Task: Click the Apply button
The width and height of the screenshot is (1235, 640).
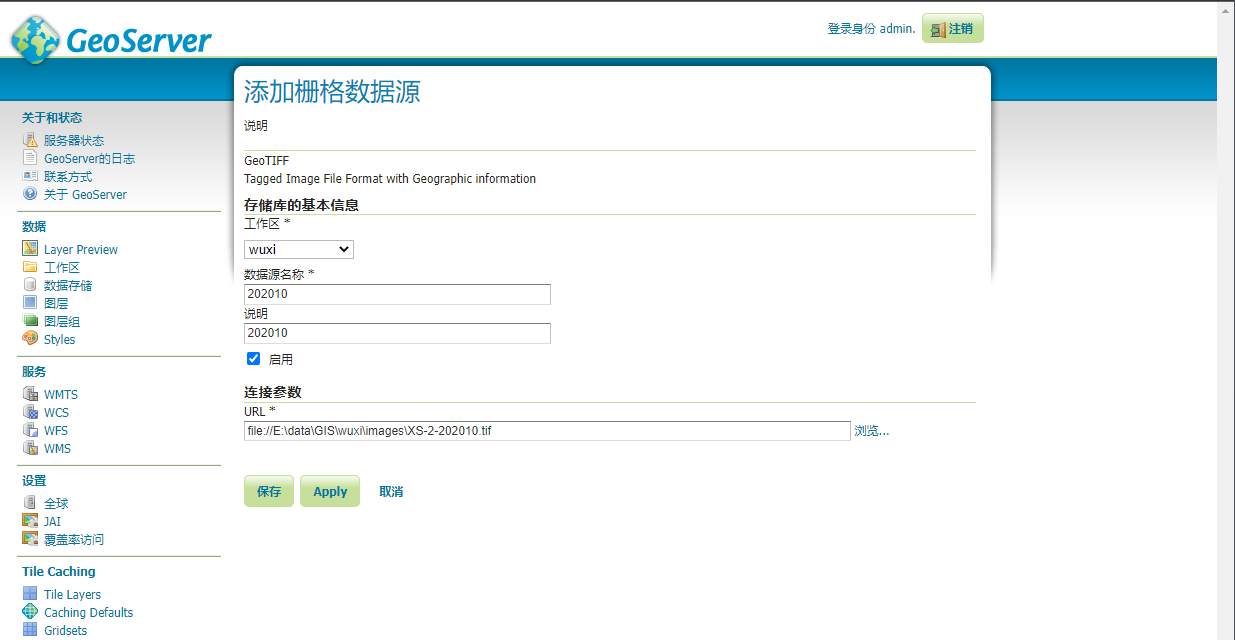Action: (x=330, y=491)
